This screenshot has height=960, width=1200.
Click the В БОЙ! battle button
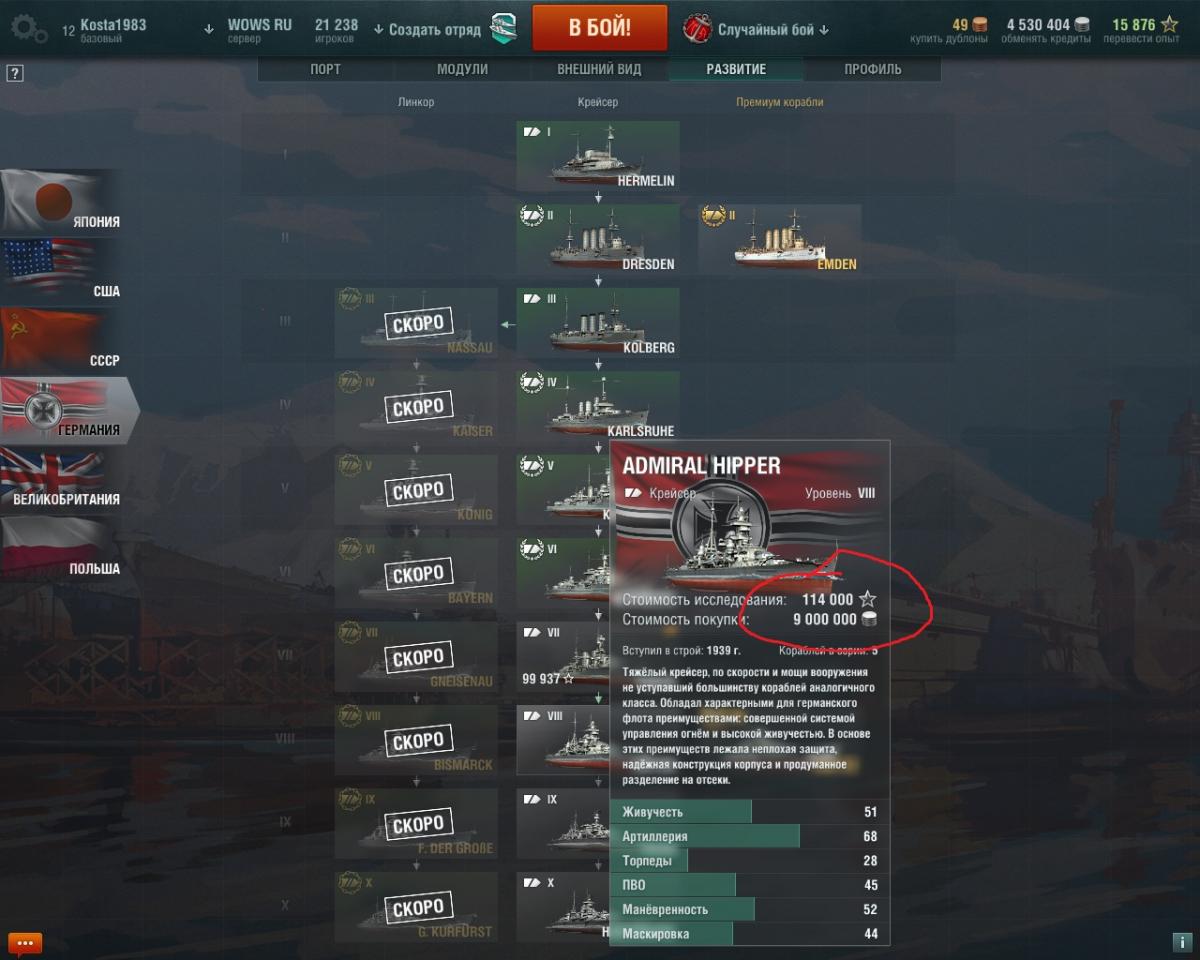(599, 27)
